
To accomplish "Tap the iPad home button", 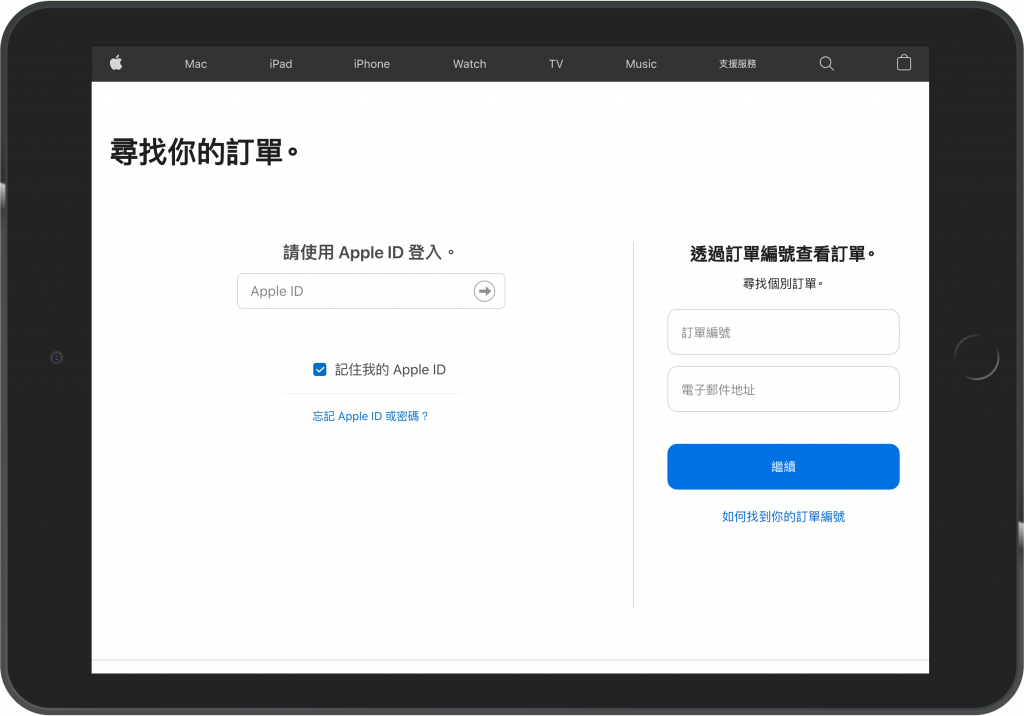I will [x=976, y=357].
